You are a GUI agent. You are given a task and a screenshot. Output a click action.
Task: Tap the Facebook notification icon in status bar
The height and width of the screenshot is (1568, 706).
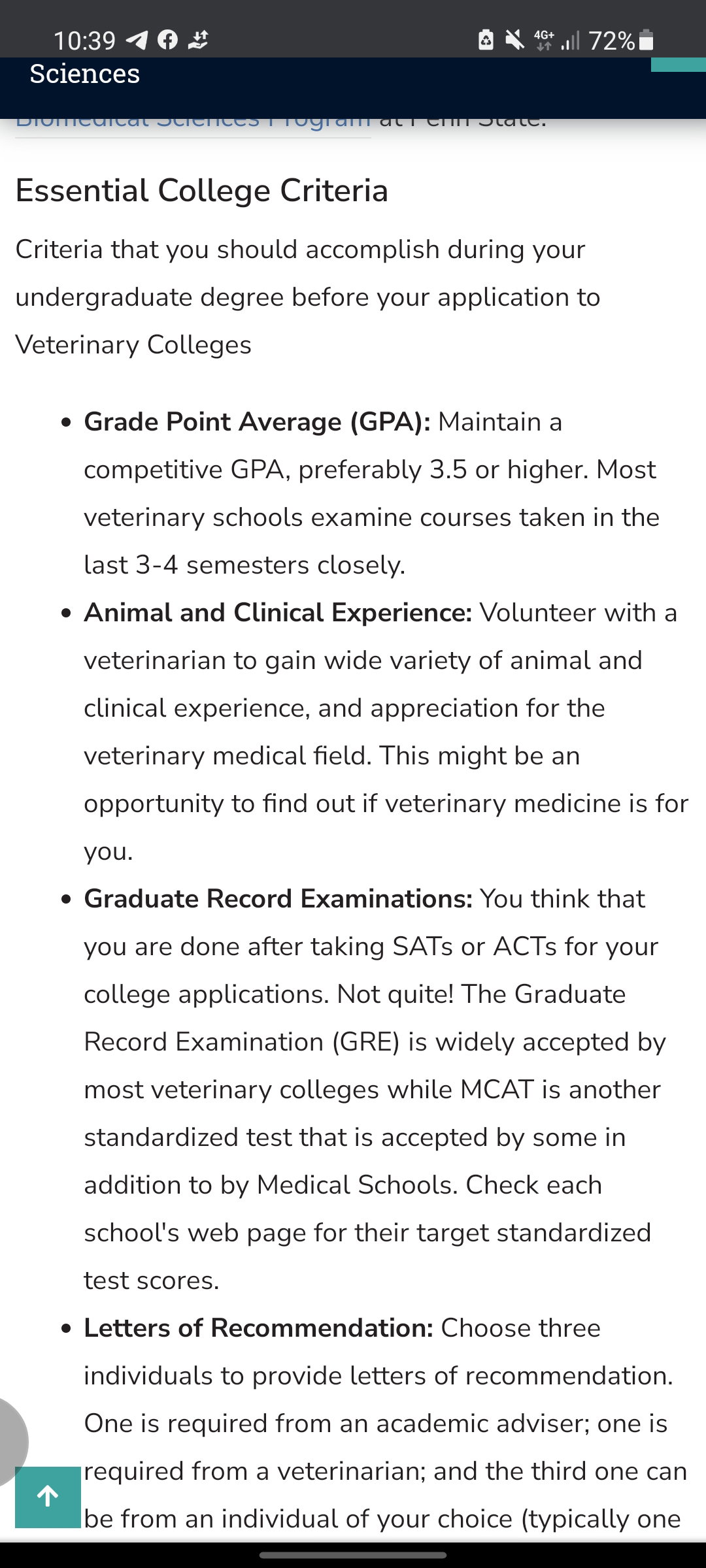click(x=168, y=41)
